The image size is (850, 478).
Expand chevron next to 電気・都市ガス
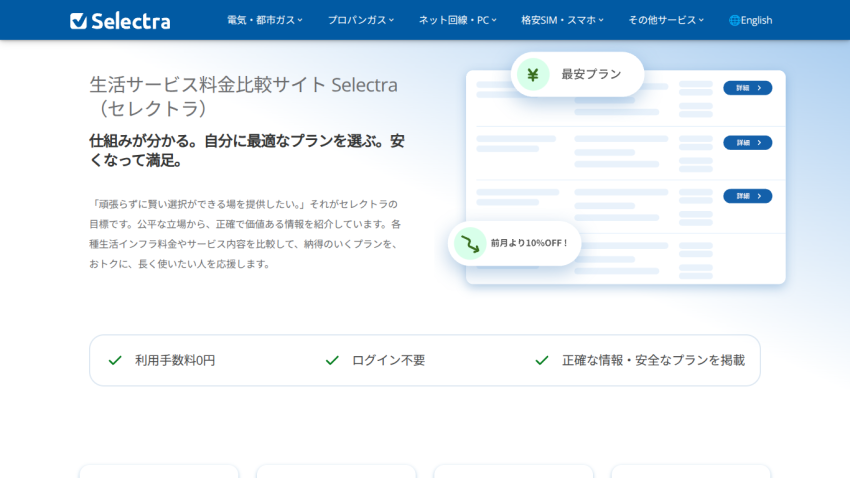click(x=300, y=20)
